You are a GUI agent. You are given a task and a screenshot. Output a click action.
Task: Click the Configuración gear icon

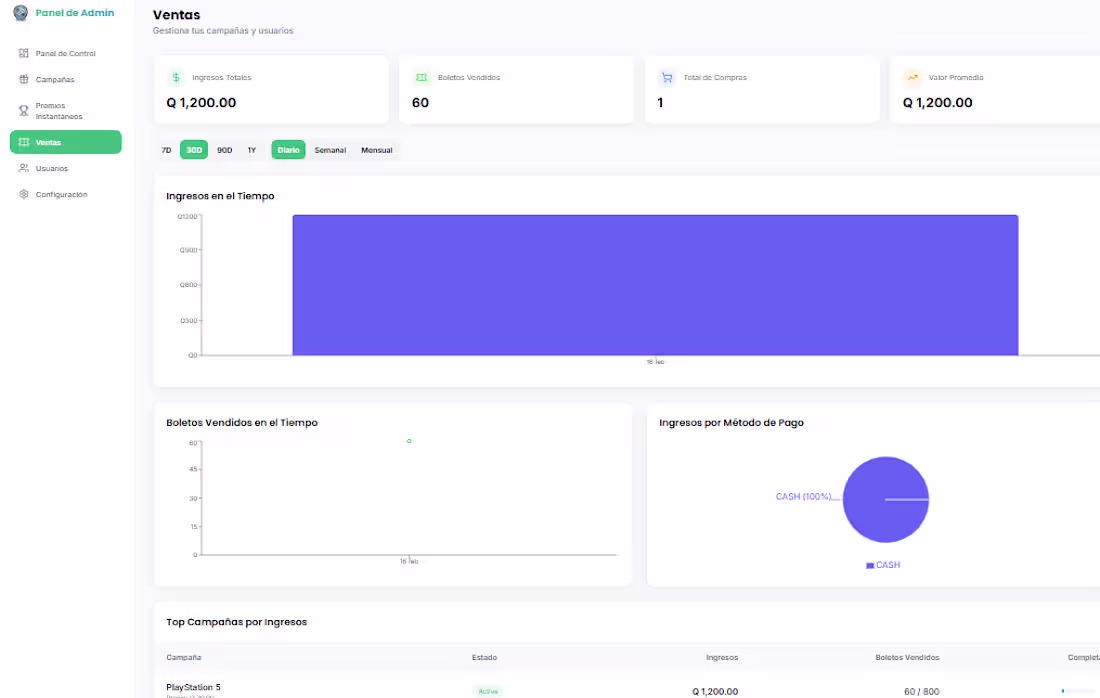(x=24, y=194)
